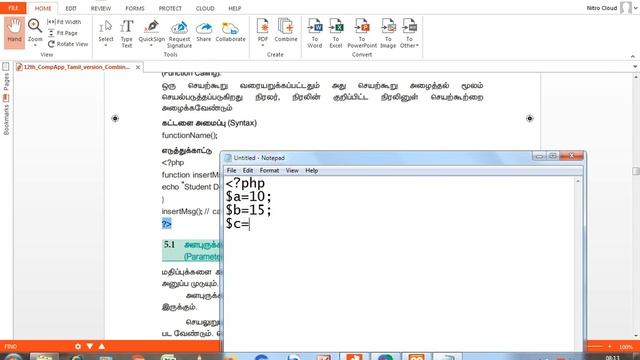Click the PDF viewer vertical scrollbar thumb
Screen dimensions: 640x360
click(636, 171)
